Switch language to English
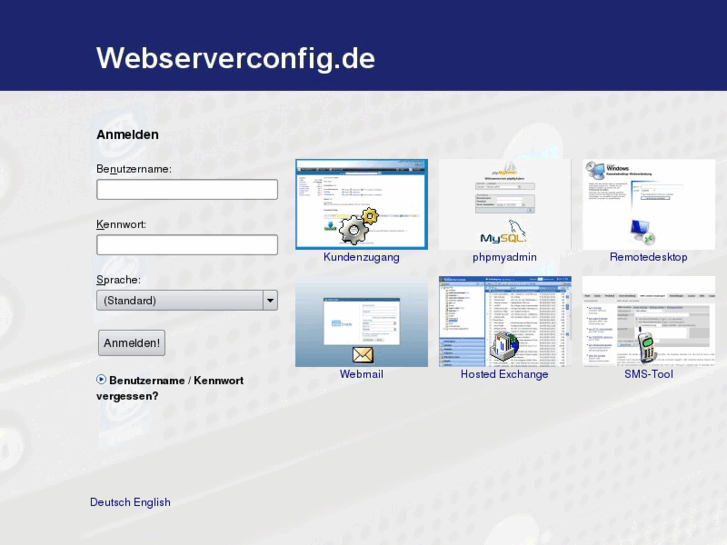Screen dimensions: 727x545 click(152, 502)
